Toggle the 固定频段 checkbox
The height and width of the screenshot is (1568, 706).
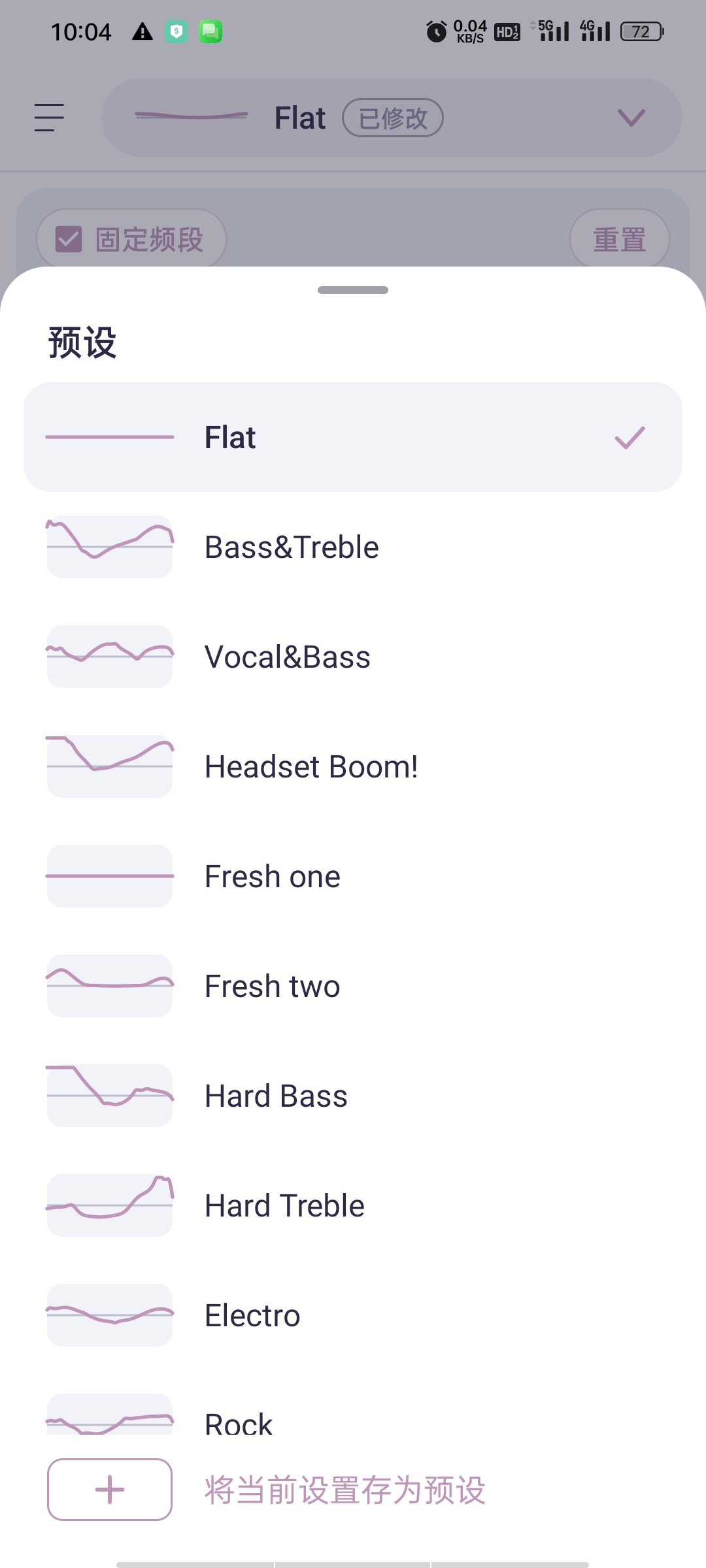pyautogui.click(x=69, y=239)
